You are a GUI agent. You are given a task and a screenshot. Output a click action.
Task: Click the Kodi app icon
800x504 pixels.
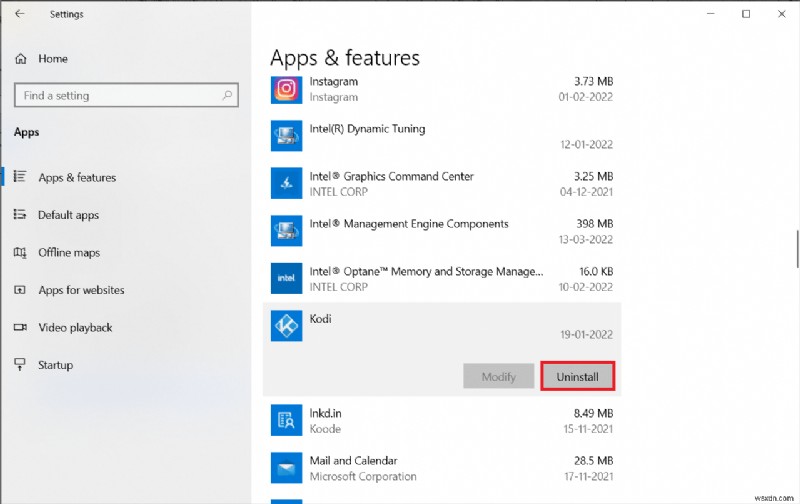[286, 325]
